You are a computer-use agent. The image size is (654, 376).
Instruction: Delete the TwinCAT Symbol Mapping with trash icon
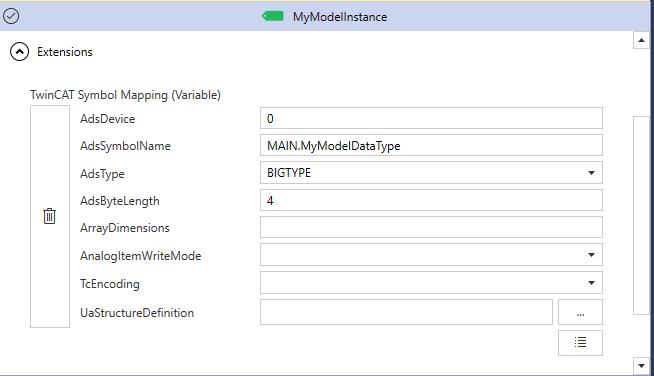50,216
